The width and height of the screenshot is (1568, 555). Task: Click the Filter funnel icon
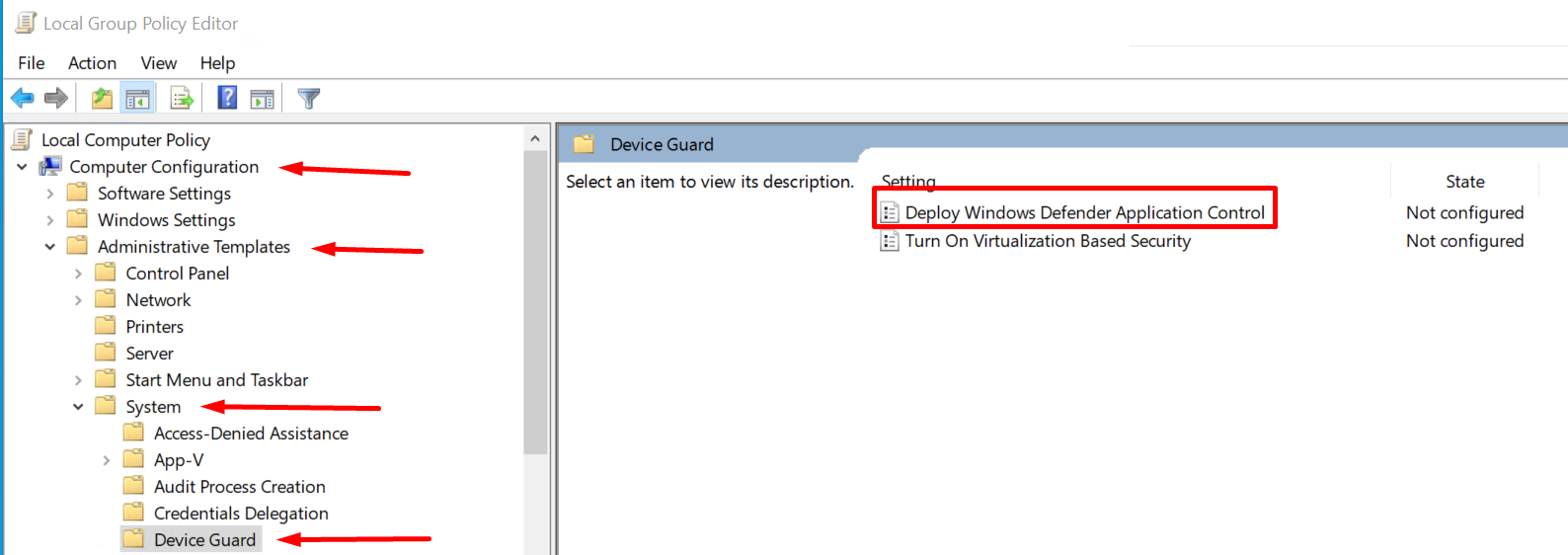309,98
